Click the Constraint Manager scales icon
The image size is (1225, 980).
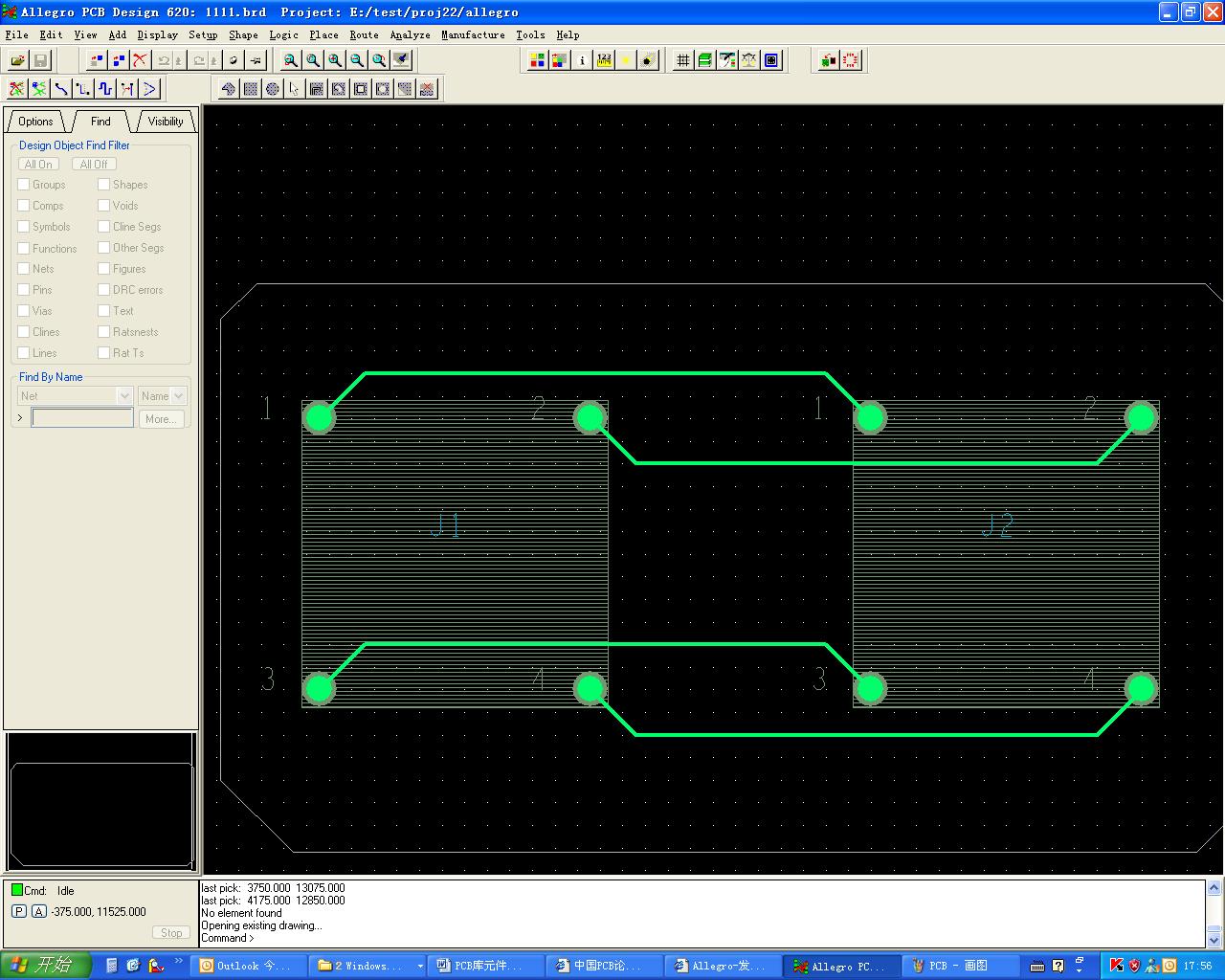pyautogui.click(x=749, y=60)
